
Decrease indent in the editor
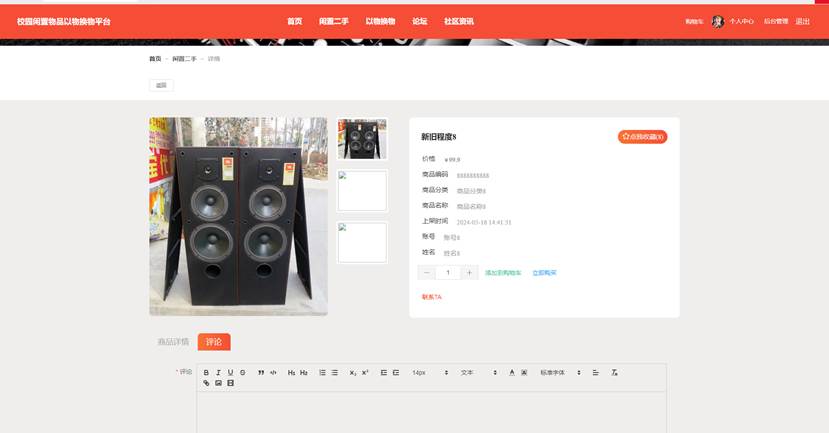tap(384, 373)
